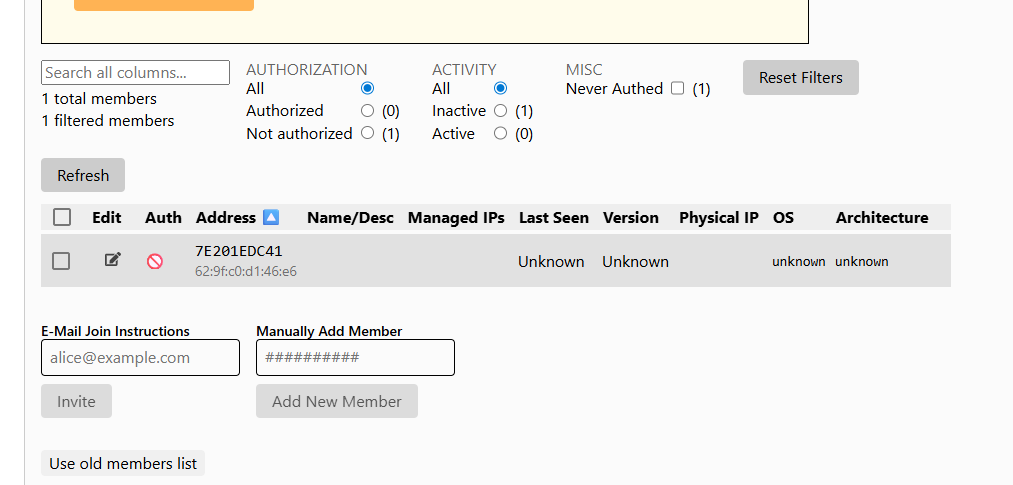Viewport: 1013px width, 485px height.
Task: Sort by the Last Seen column header
Action: tap(554, 218)
